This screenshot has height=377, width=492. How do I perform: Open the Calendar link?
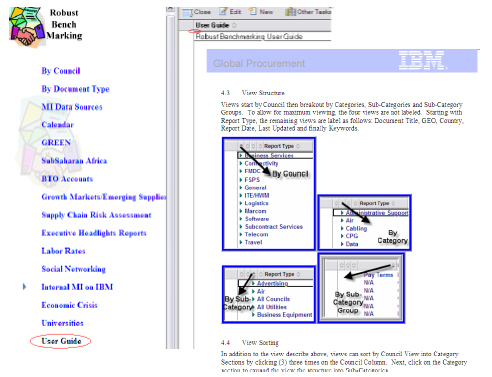tap(57, 125)
